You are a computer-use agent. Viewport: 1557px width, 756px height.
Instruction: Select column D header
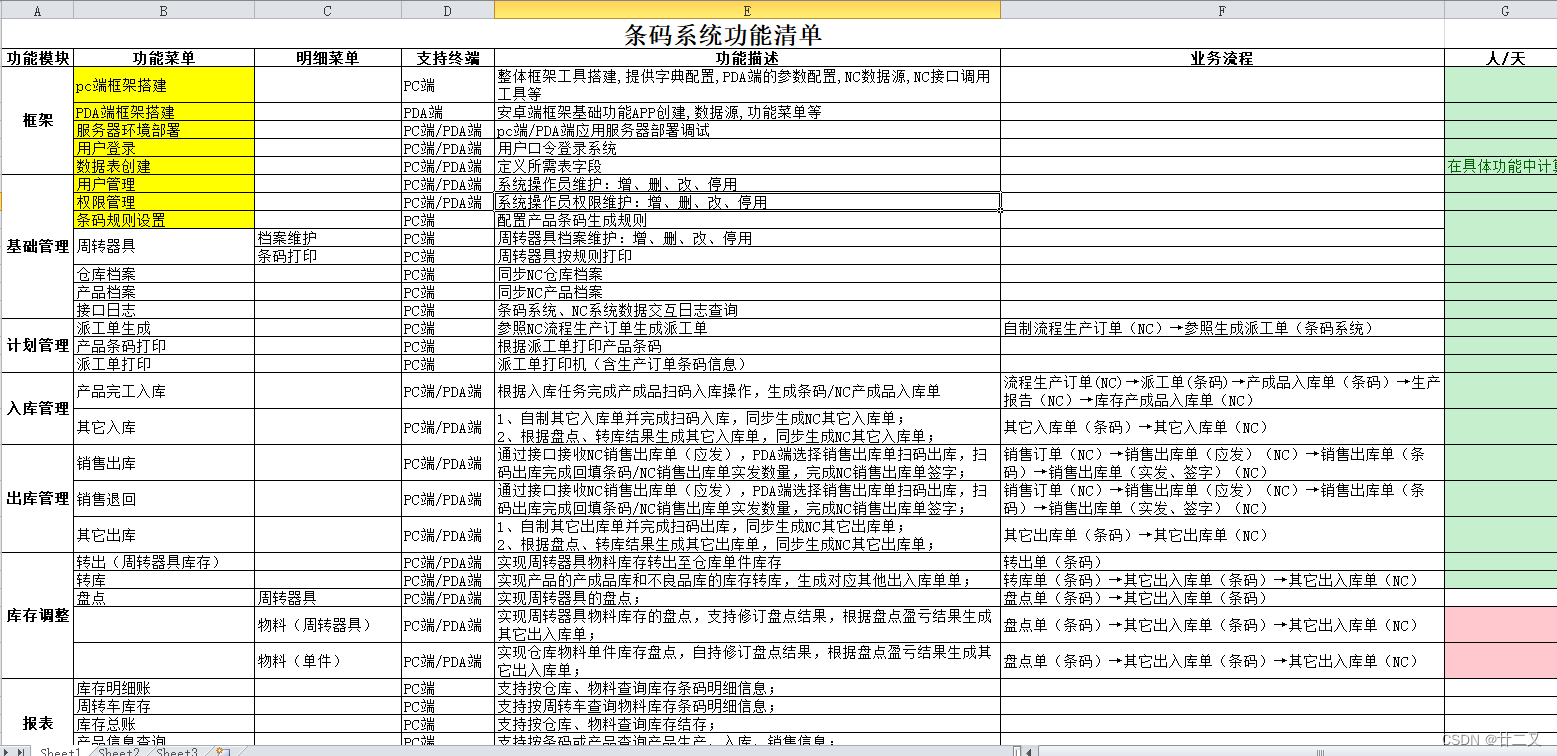point(448,10)
